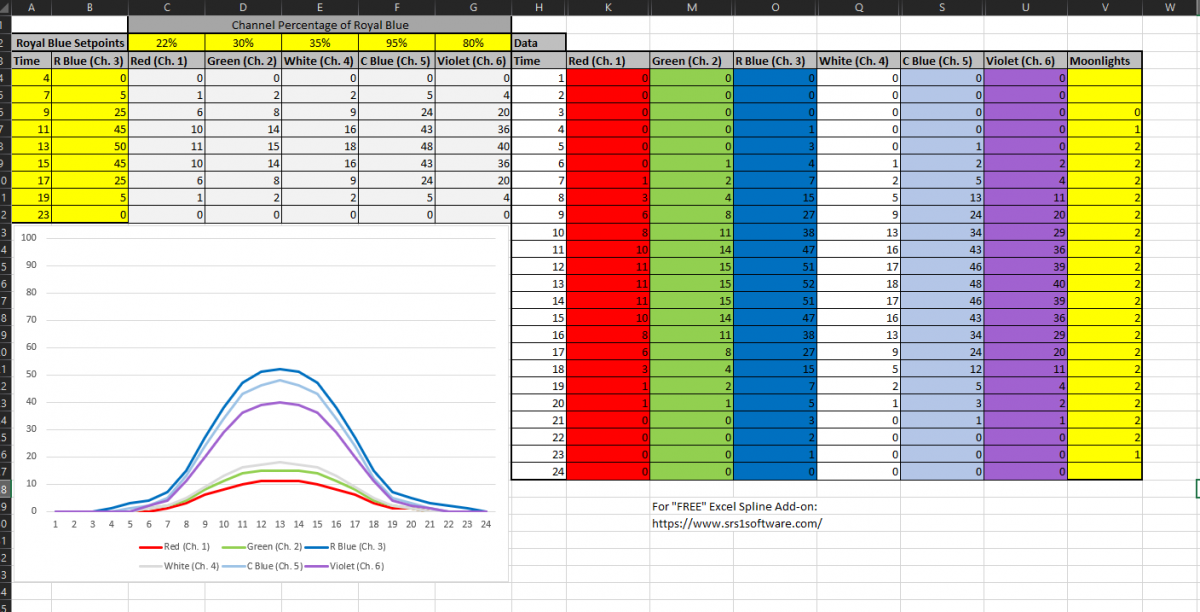The width and height of the screenshot is (1200, 612).
Task: Click the For "FREE" Excel Spline Add-on text
Action: (734, 507)
